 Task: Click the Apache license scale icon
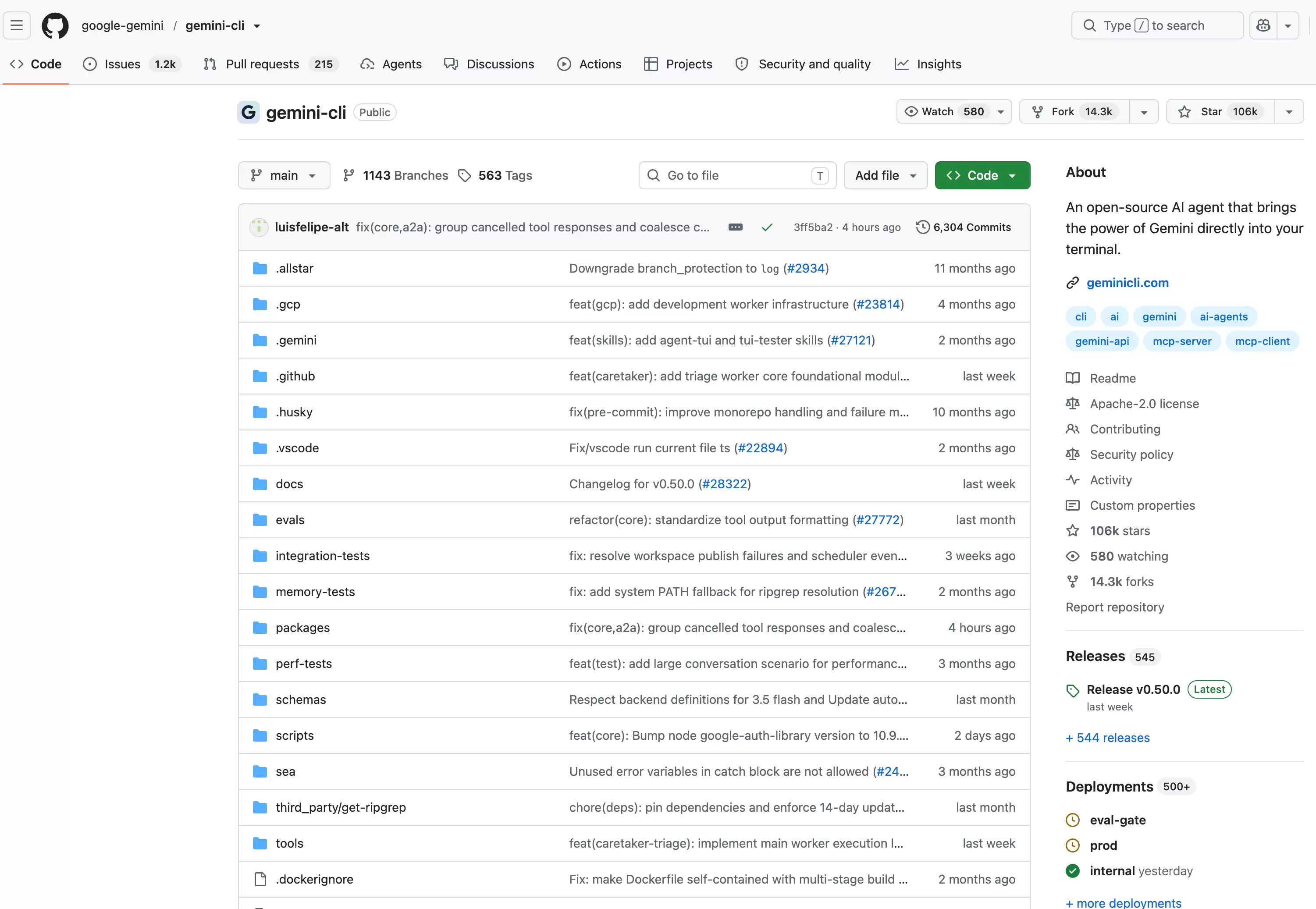coord(1072,404)
